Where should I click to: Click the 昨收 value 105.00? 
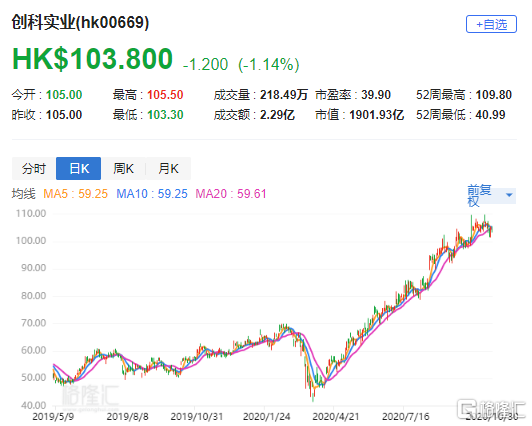pyautogui.click(x=64, y=115)
